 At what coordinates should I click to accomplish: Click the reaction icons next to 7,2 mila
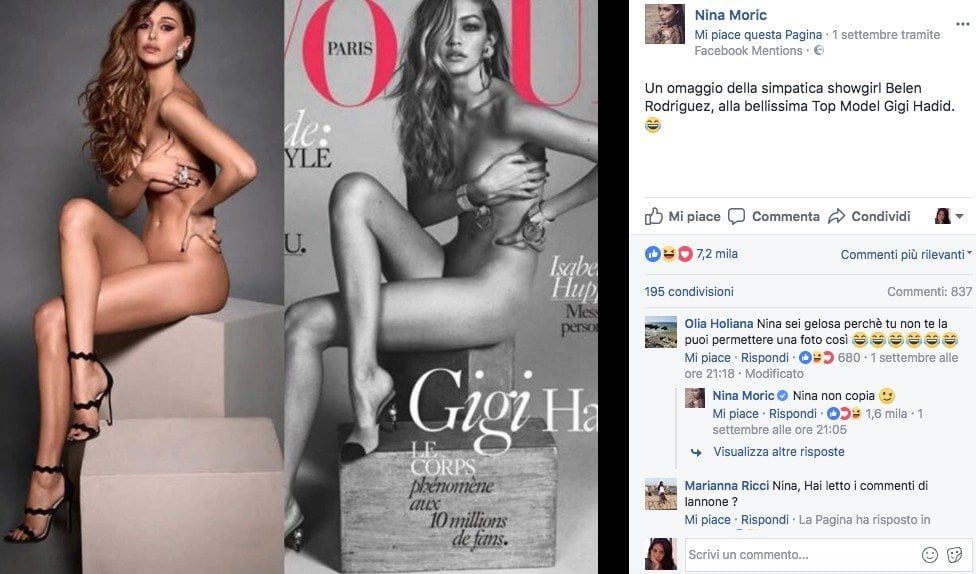click(x=669, y=254)
